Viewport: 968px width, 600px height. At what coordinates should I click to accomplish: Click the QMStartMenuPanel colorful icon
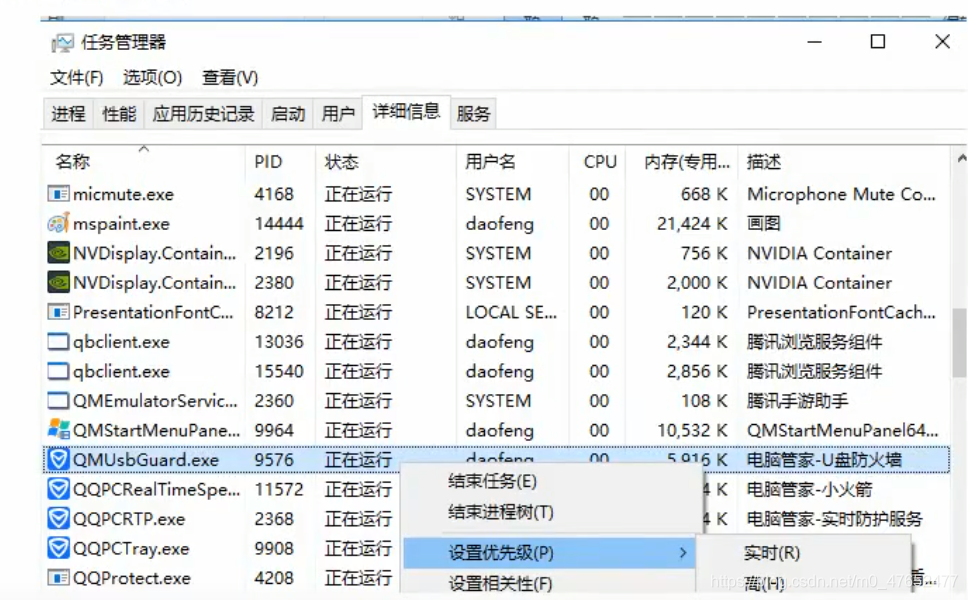coord(58,430)
